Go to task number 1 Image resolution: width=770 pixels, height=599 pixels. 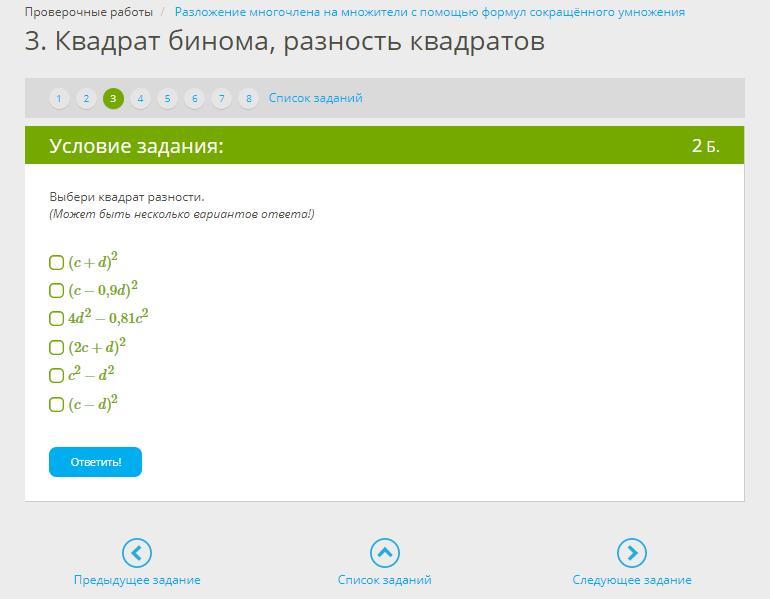click(x=59, y=99)
